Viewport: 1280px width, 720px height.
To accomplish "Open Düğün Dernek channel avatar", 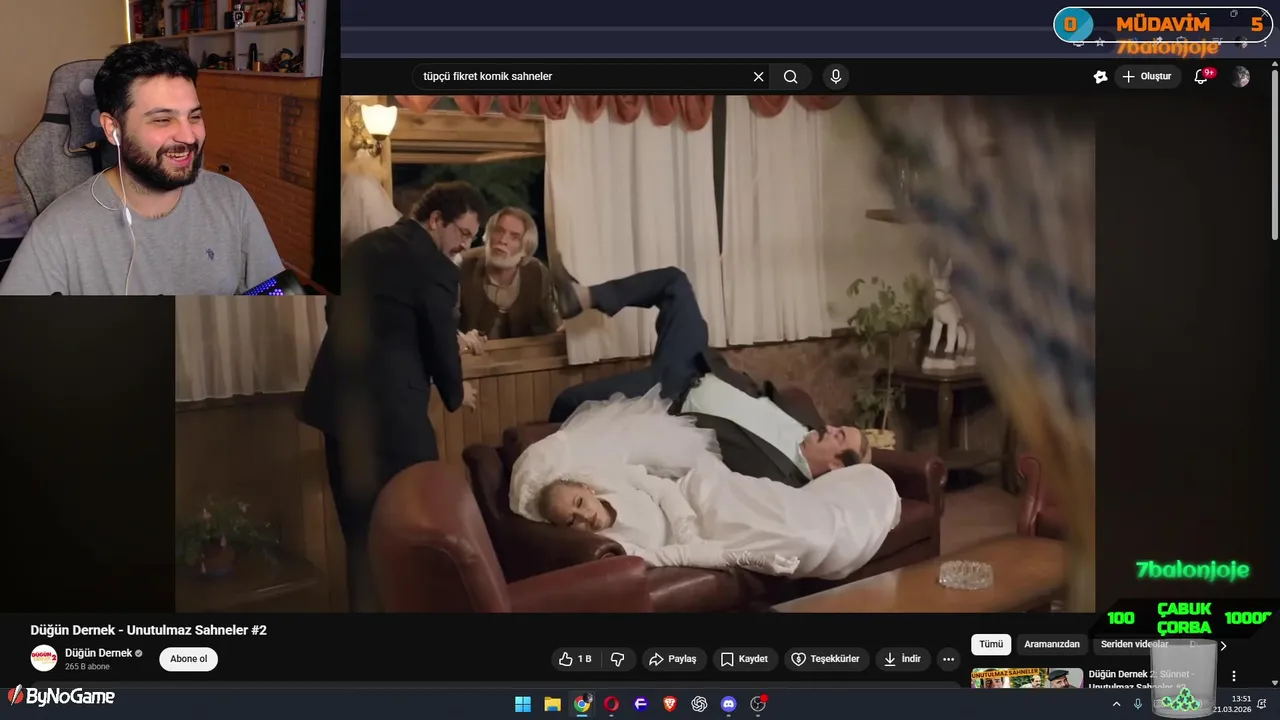I will (x=44, y=658).
